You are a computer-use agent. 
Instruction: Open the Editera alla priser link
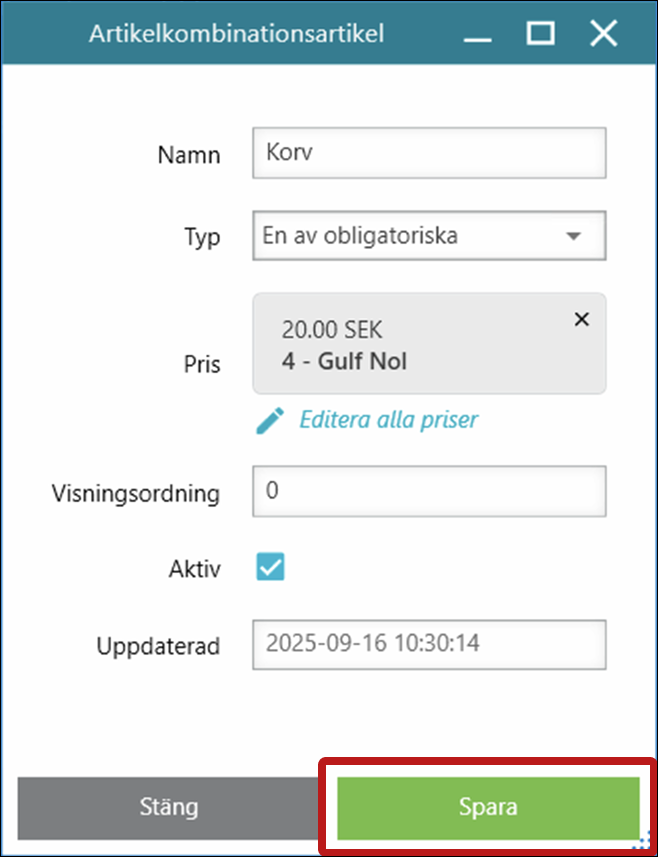(388, 420)
